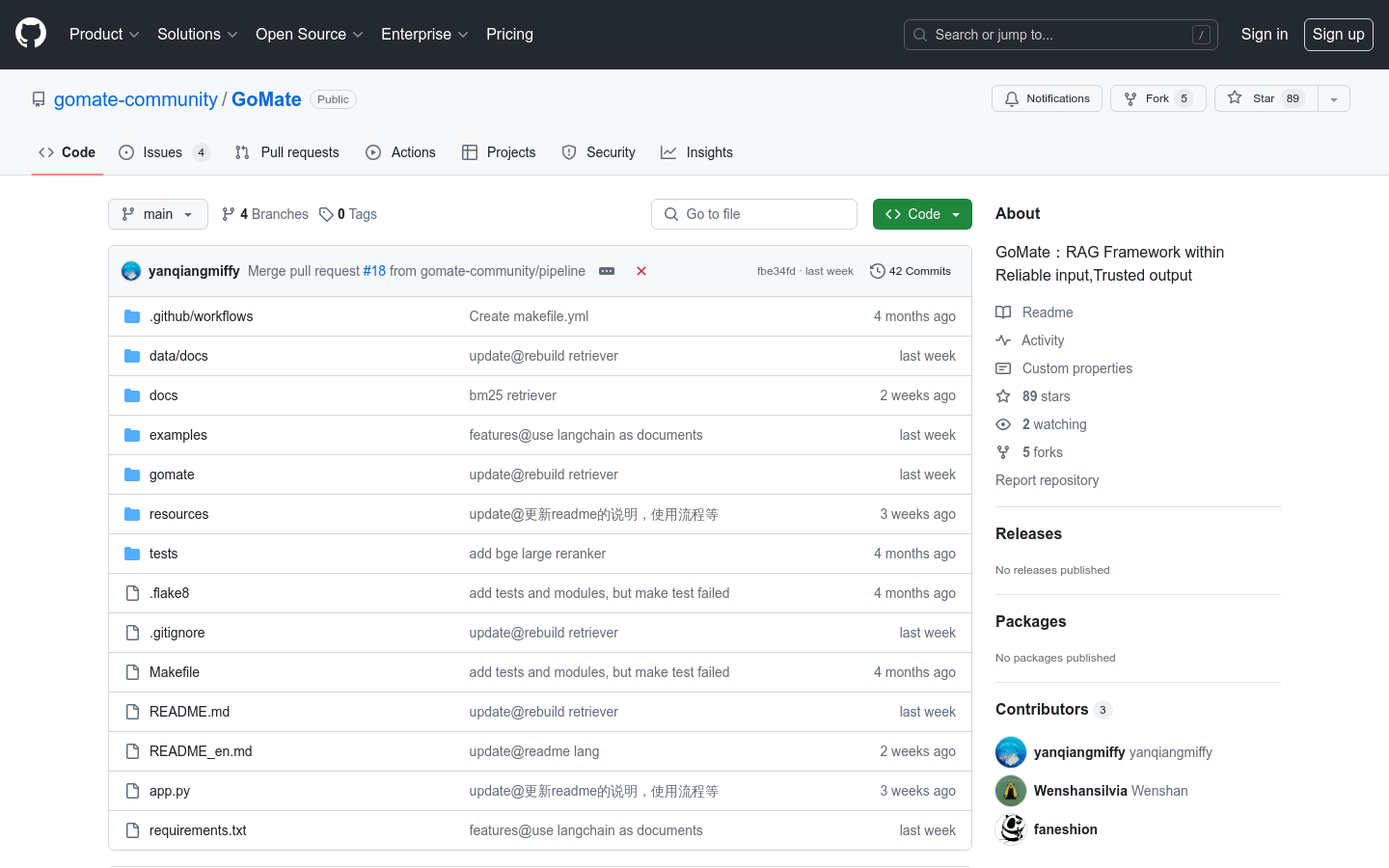Open 'add bge large reranker' commit message
This screenshot has width=1389, height=868.
point(537,554)
